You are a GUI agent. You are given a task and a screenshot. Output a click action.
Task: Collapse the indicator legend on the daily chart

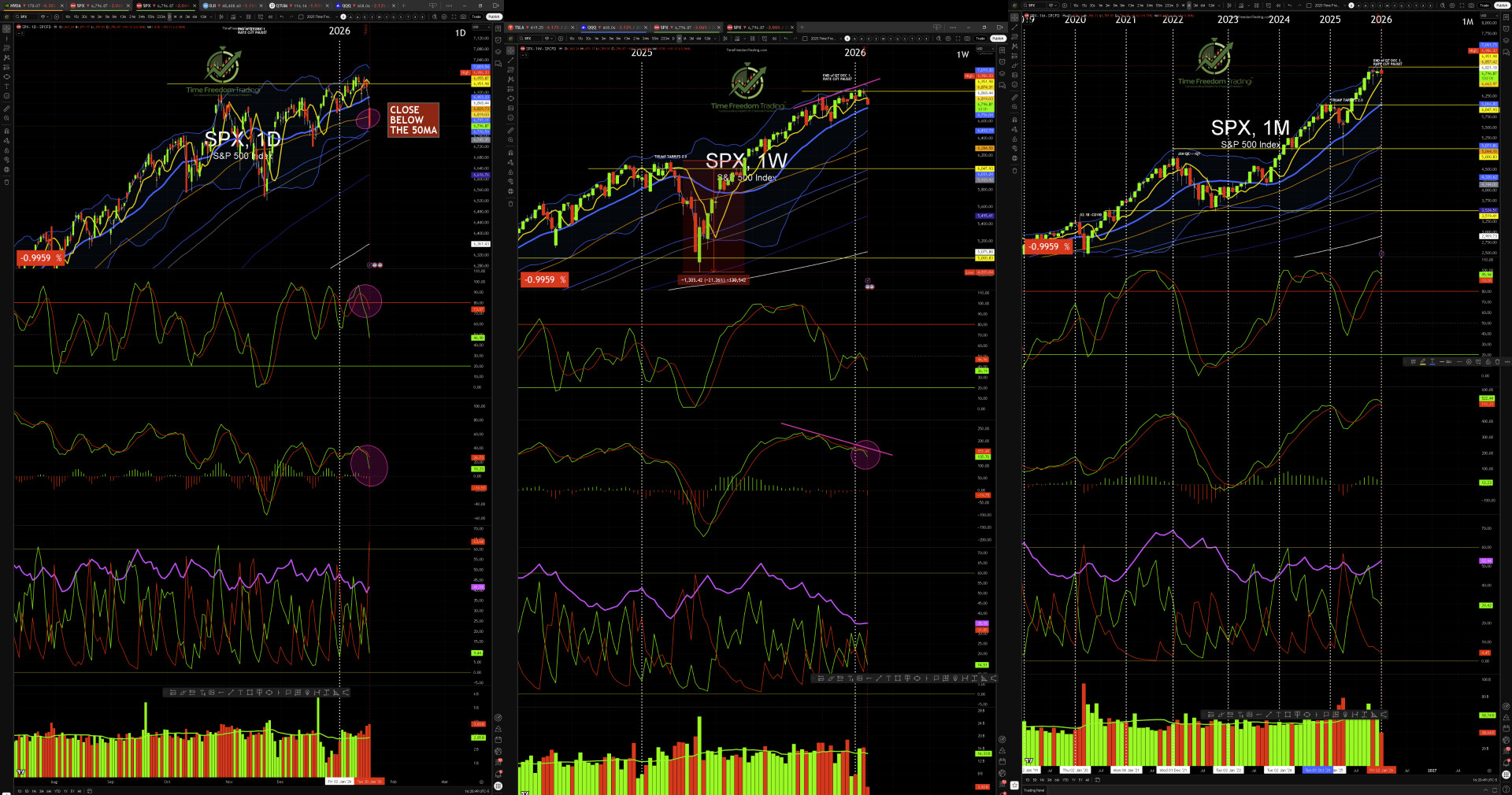[x=17, y=33]
